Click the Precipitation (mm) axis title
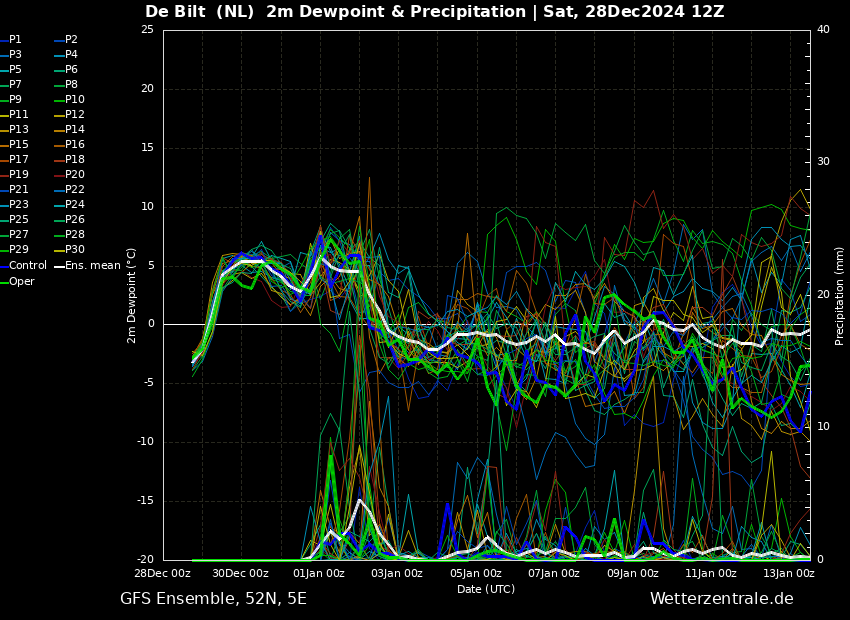 (840, 295)
